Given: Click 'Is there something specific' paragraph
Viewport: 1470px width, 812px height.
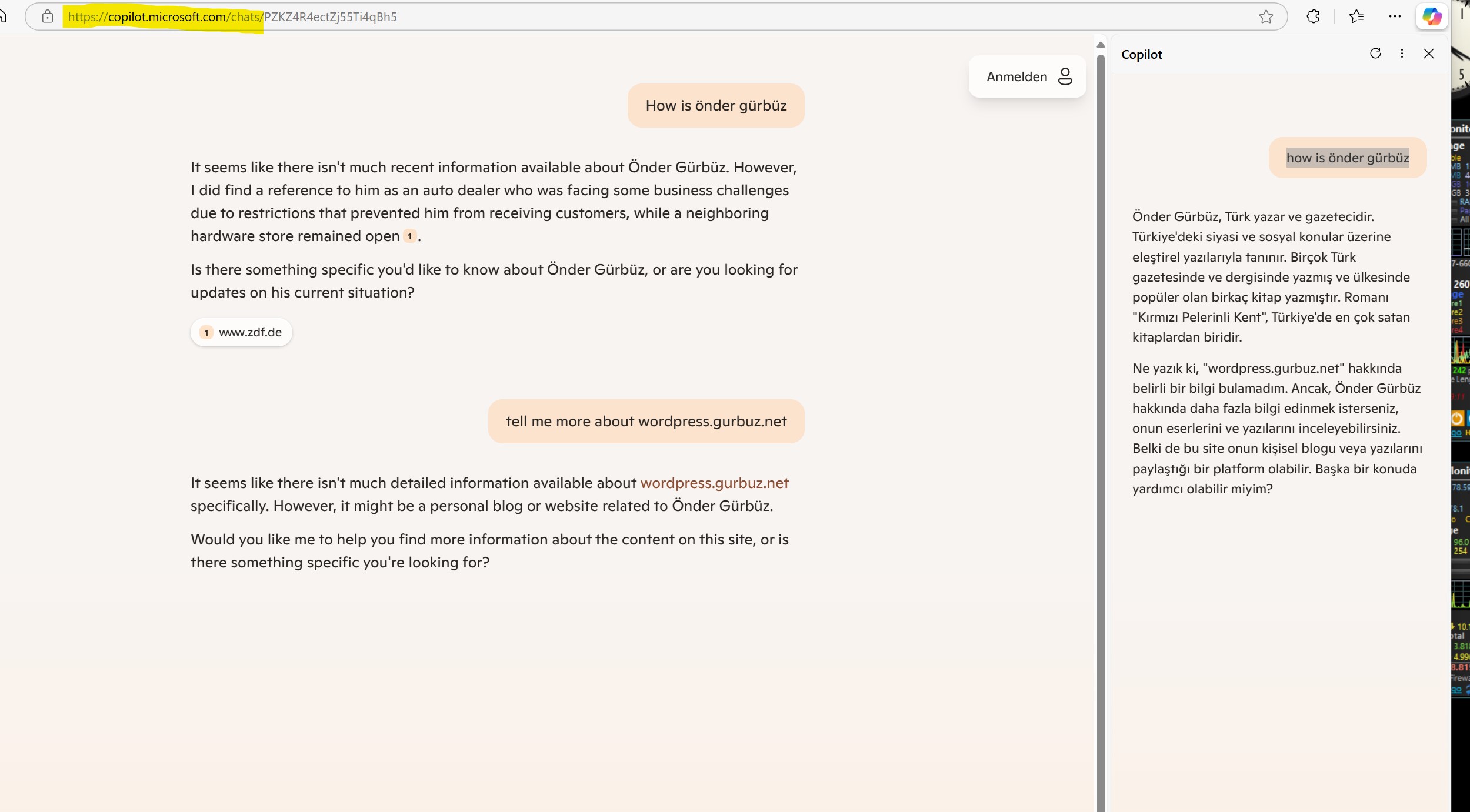Looking at the screenshot, I should (494, 281).
